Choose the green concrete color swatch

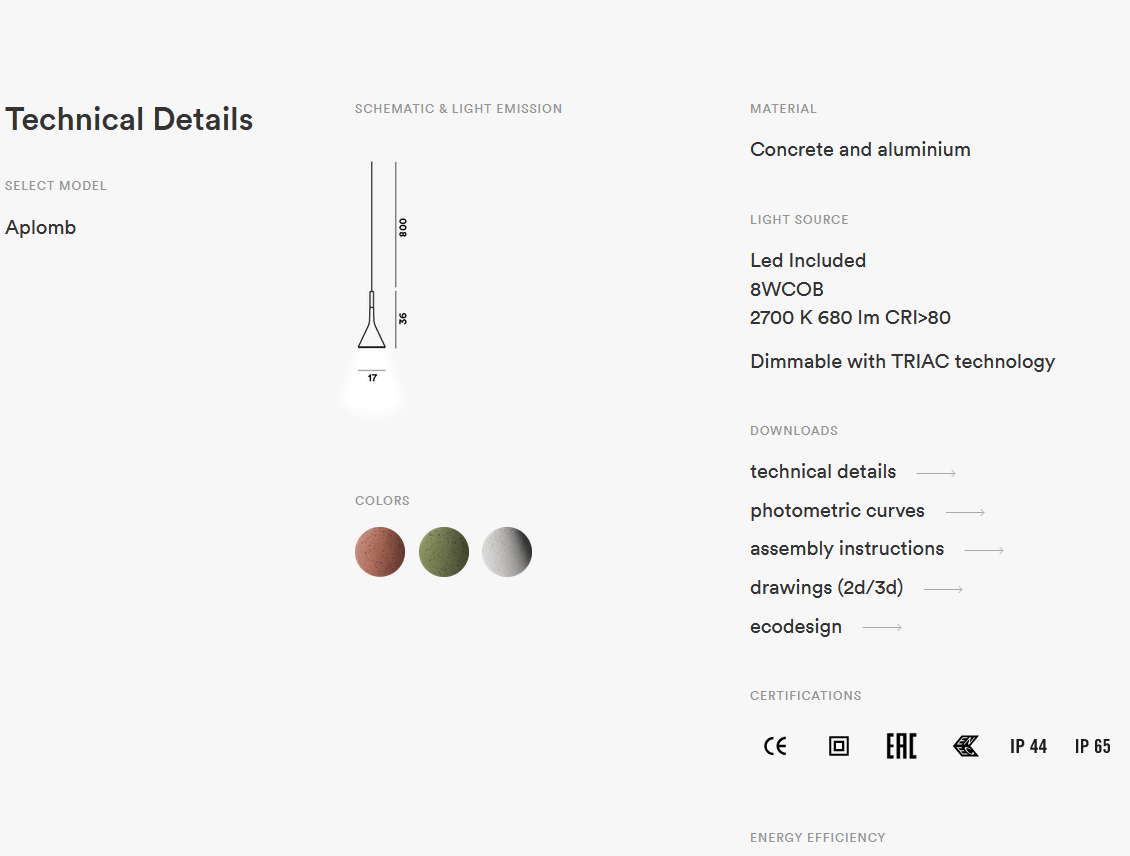pos(444,552)
